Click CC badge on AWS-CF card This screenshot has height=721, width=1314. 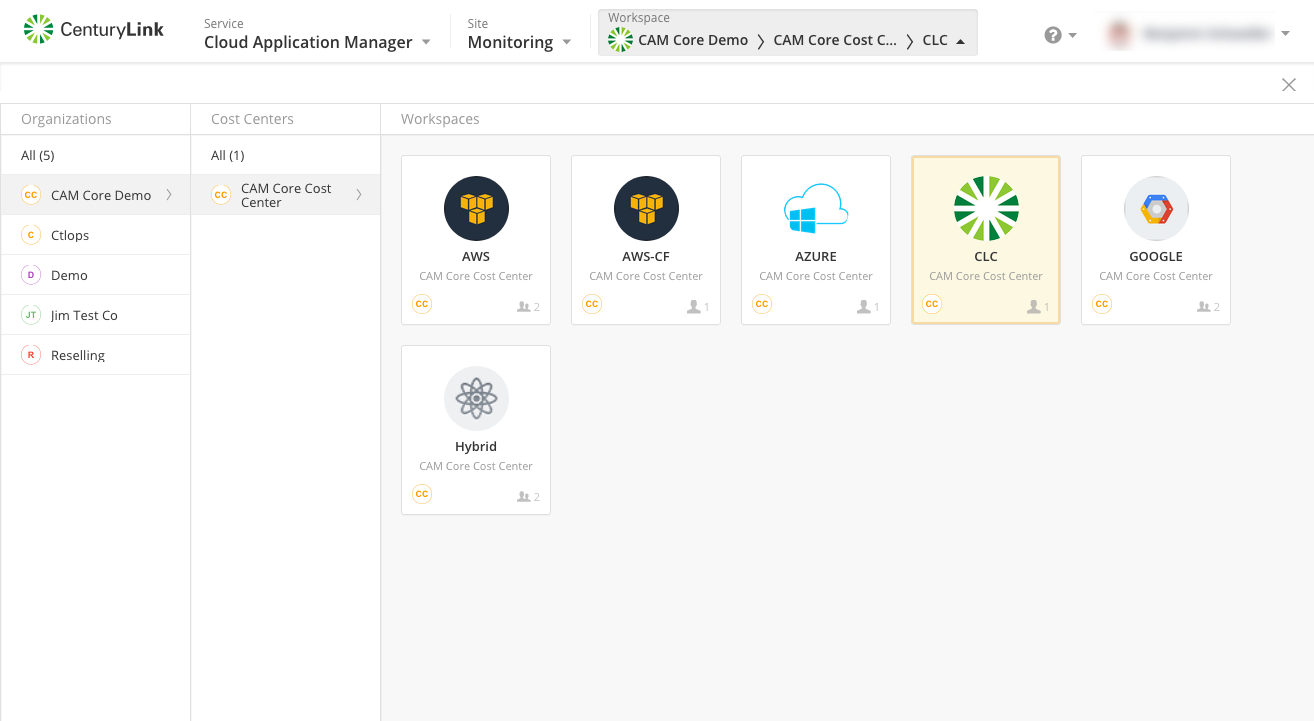tap(592, 304)
